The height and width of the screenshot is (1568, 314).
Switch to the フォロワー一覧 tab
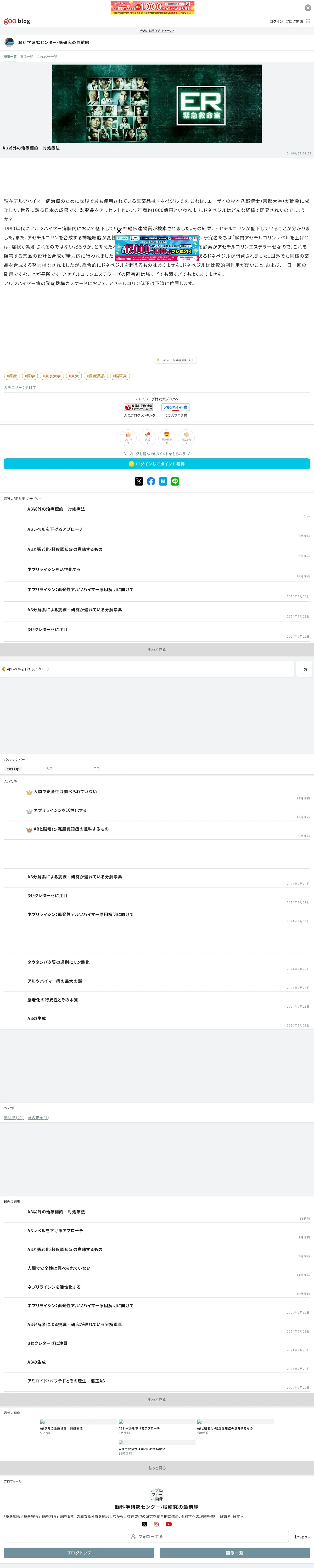47,57
